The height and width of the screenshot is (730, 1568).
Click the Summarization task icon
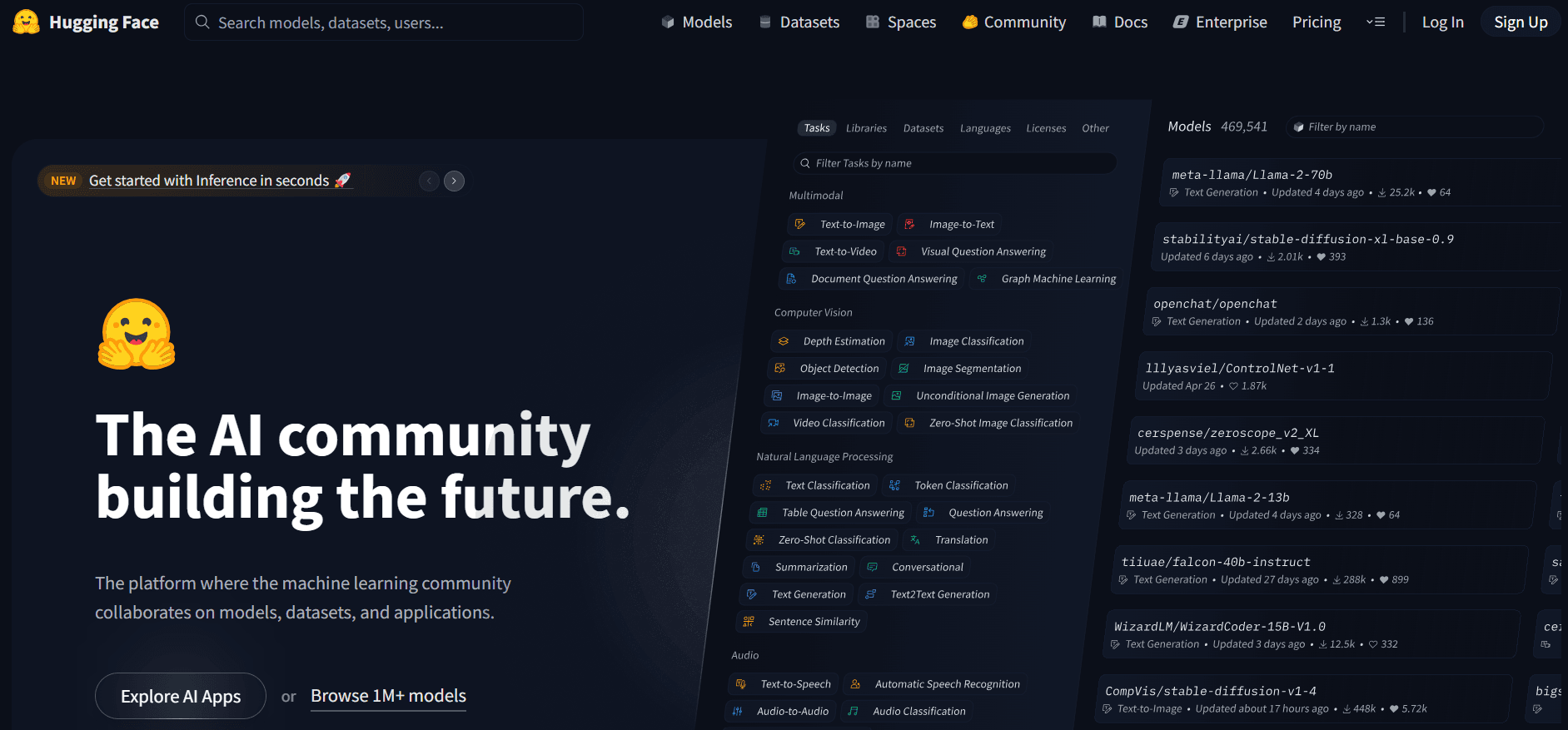click(756, 568)
